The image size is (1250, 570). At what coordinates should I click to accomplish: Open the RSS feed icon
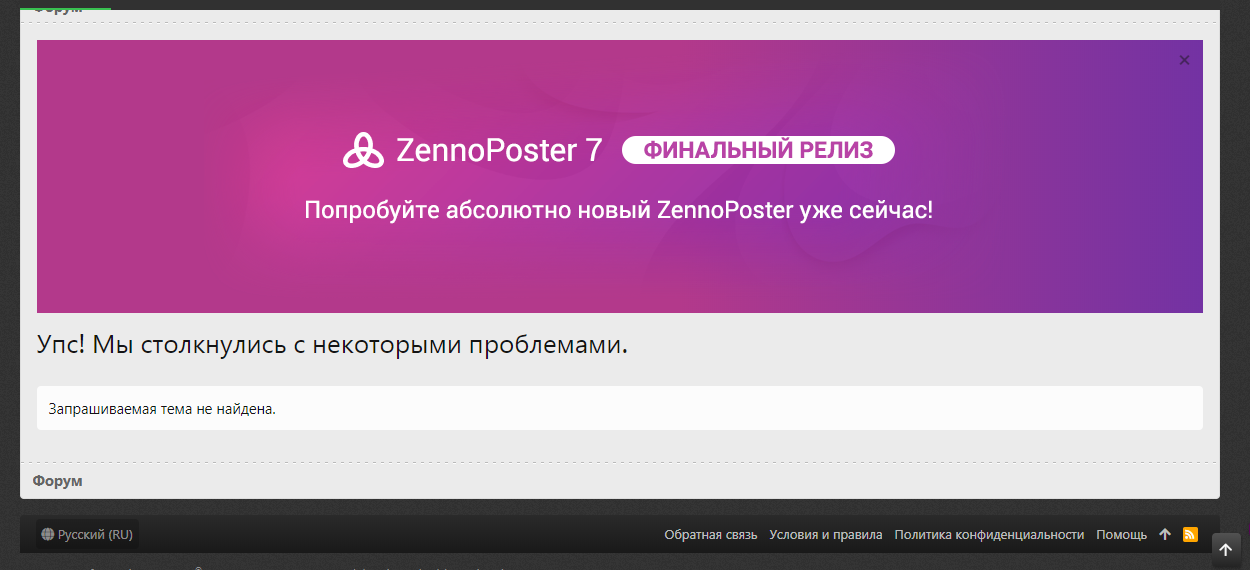pos(1190,535)
